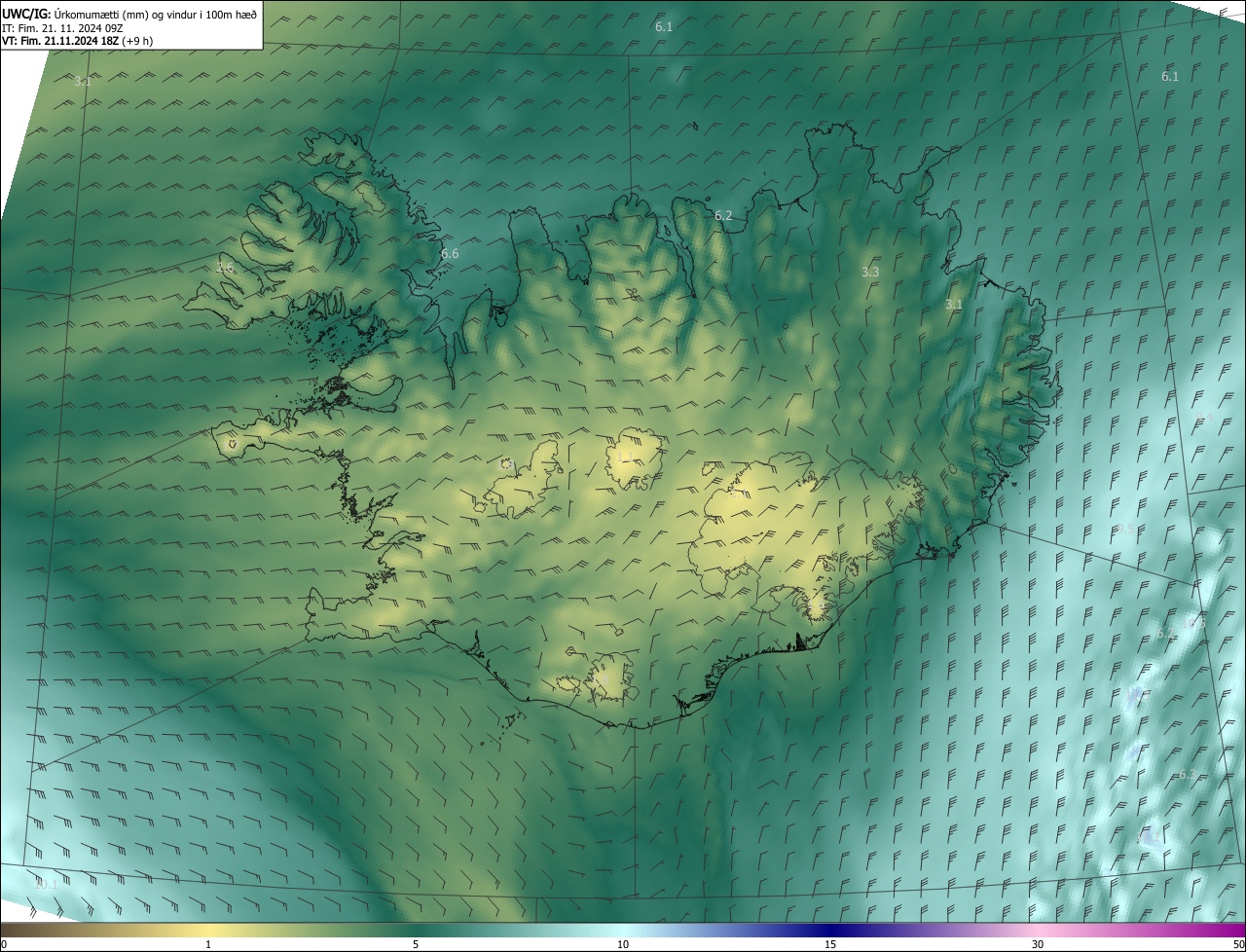Click the 9.5 value label off the east coast
The height and width of the screenshot is (952, 1246).
[x=1124, y=529]
